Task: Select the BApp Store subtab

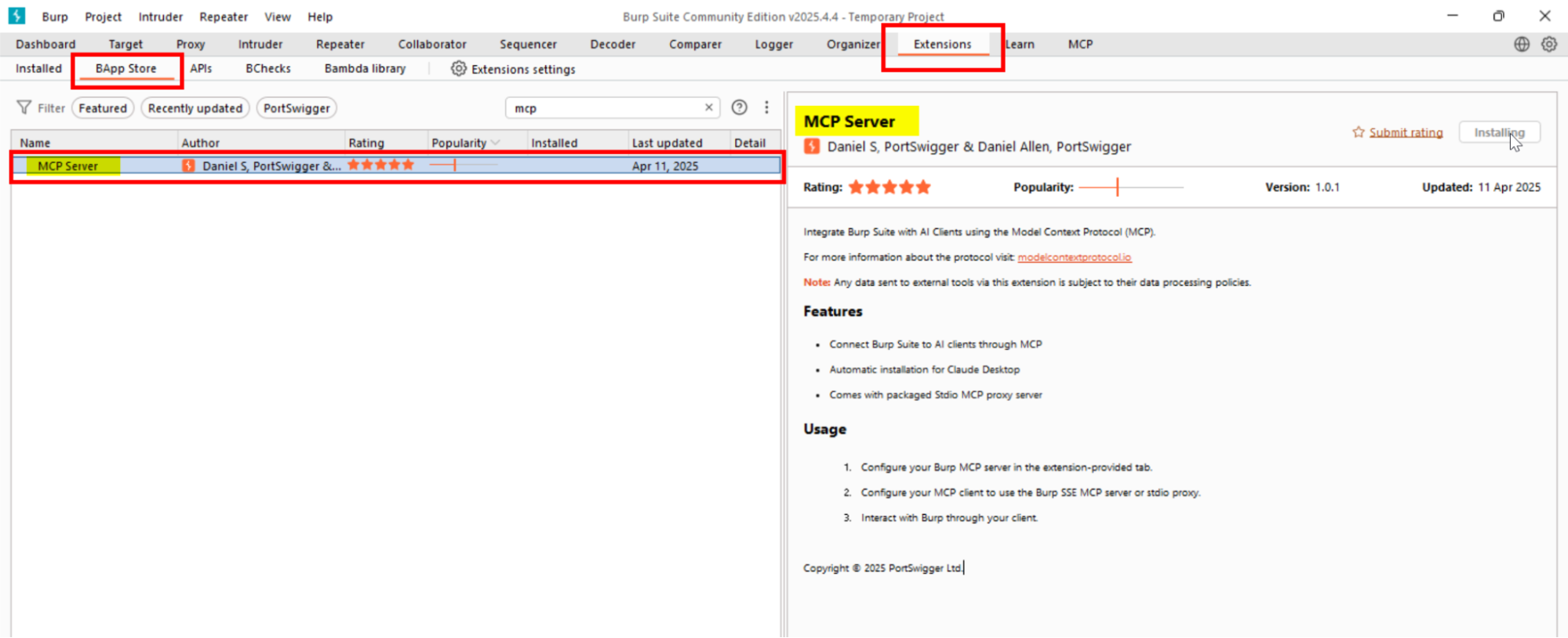Action: tap(126, 68)
